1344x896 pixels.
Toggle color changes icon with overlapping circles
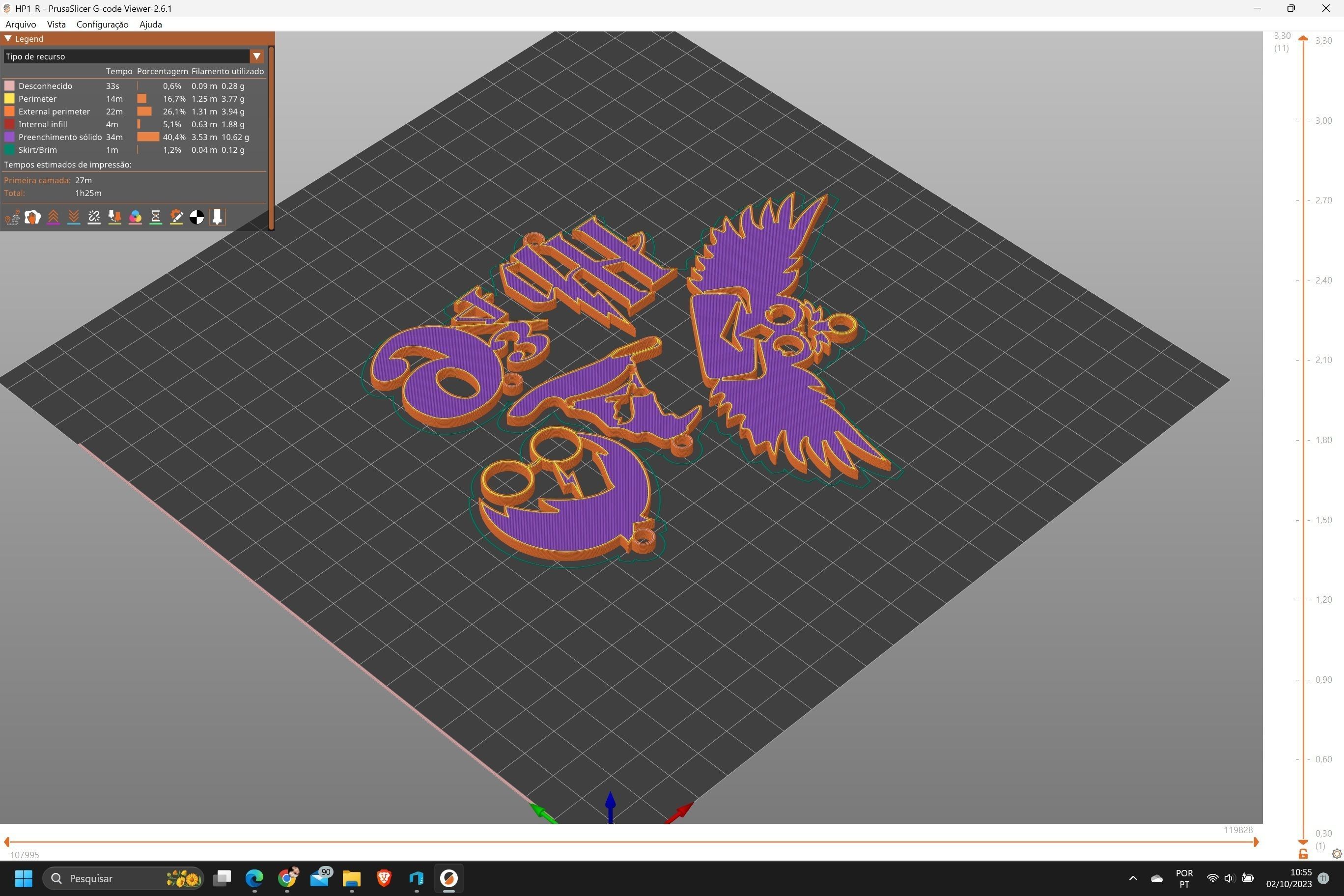(136, 217)
